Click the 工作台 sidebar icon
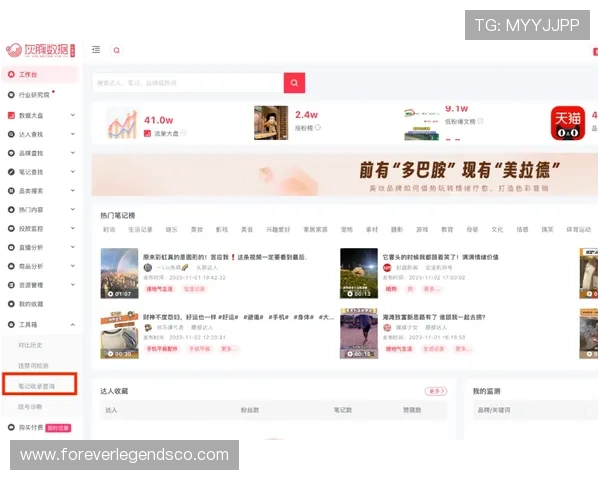This screenshot has height=480, width=600. point(11,74)
